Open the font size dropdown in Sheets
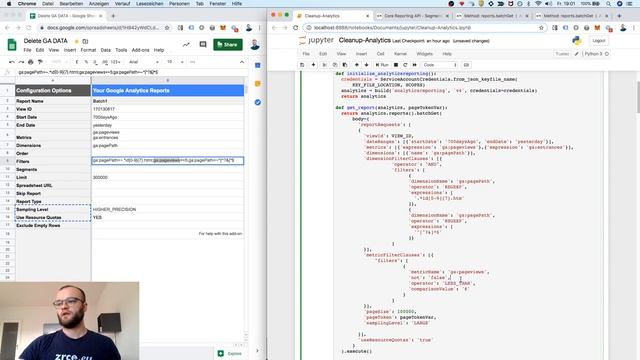Viewport: 640px width, 360px height. 175,62
